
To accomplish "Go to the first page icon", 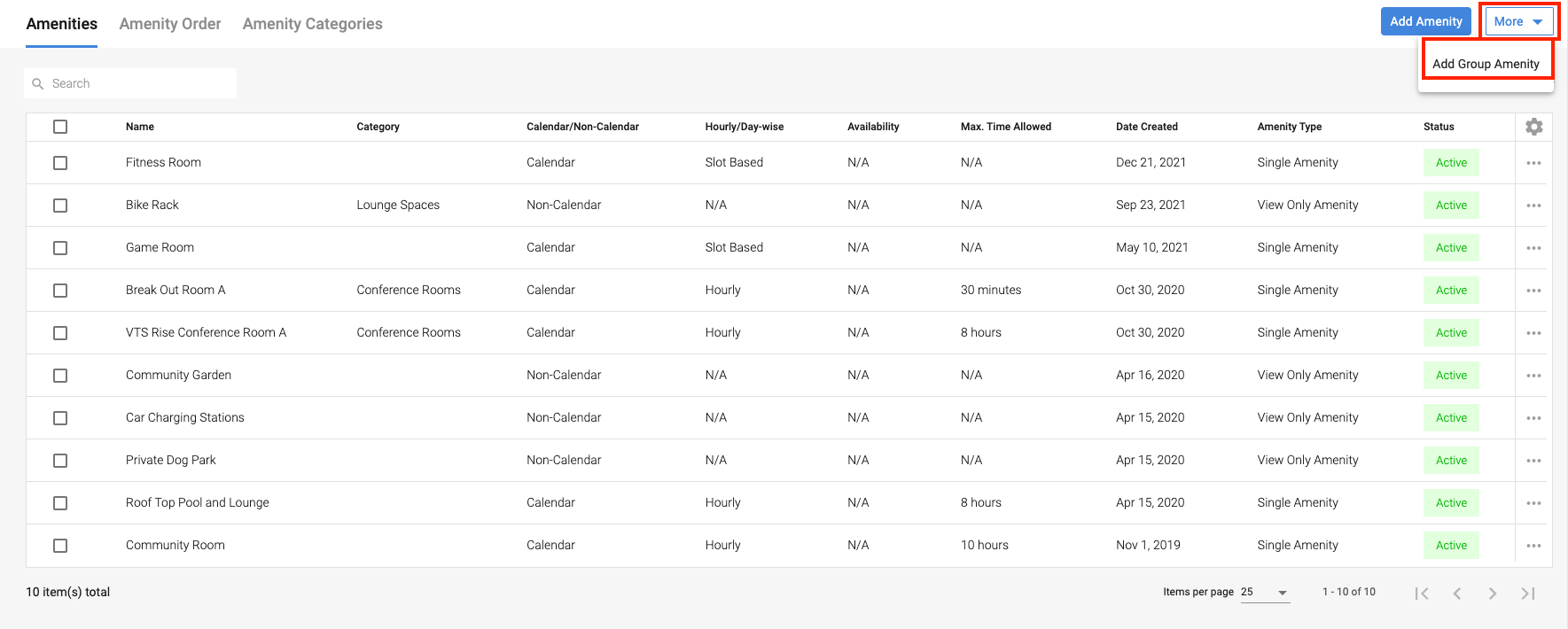I will 1422,594.
